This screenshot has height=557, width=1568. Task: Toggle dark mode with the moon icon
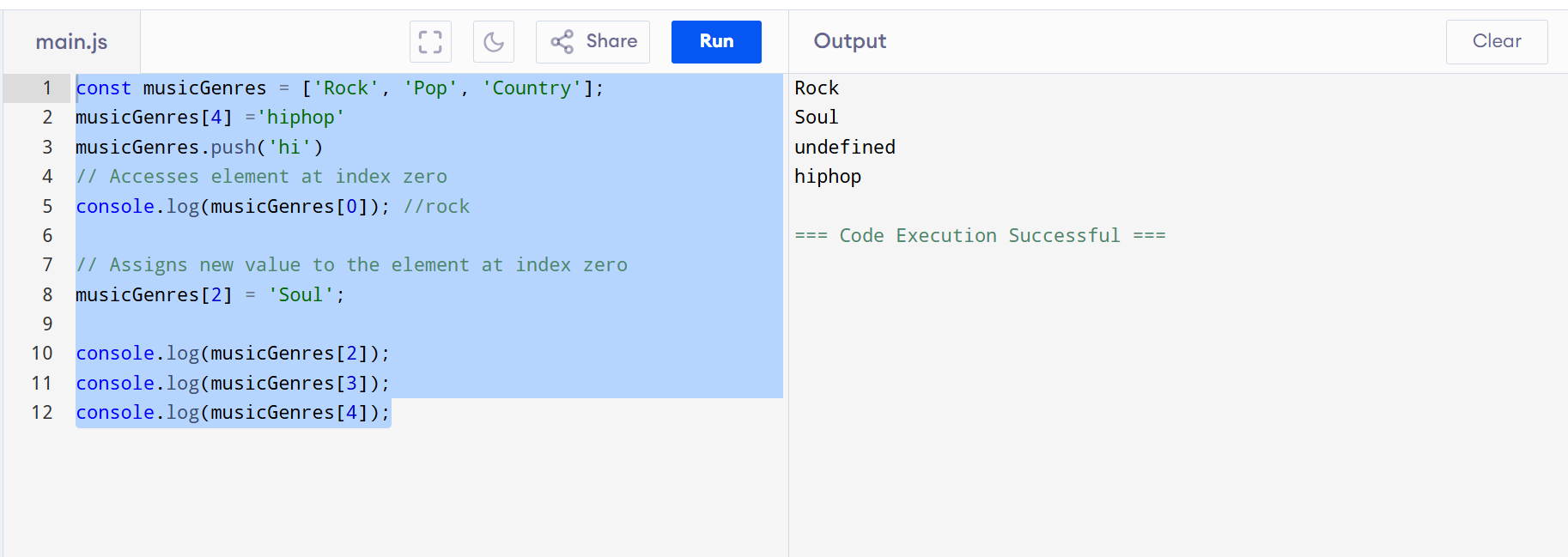pos(494,42)
